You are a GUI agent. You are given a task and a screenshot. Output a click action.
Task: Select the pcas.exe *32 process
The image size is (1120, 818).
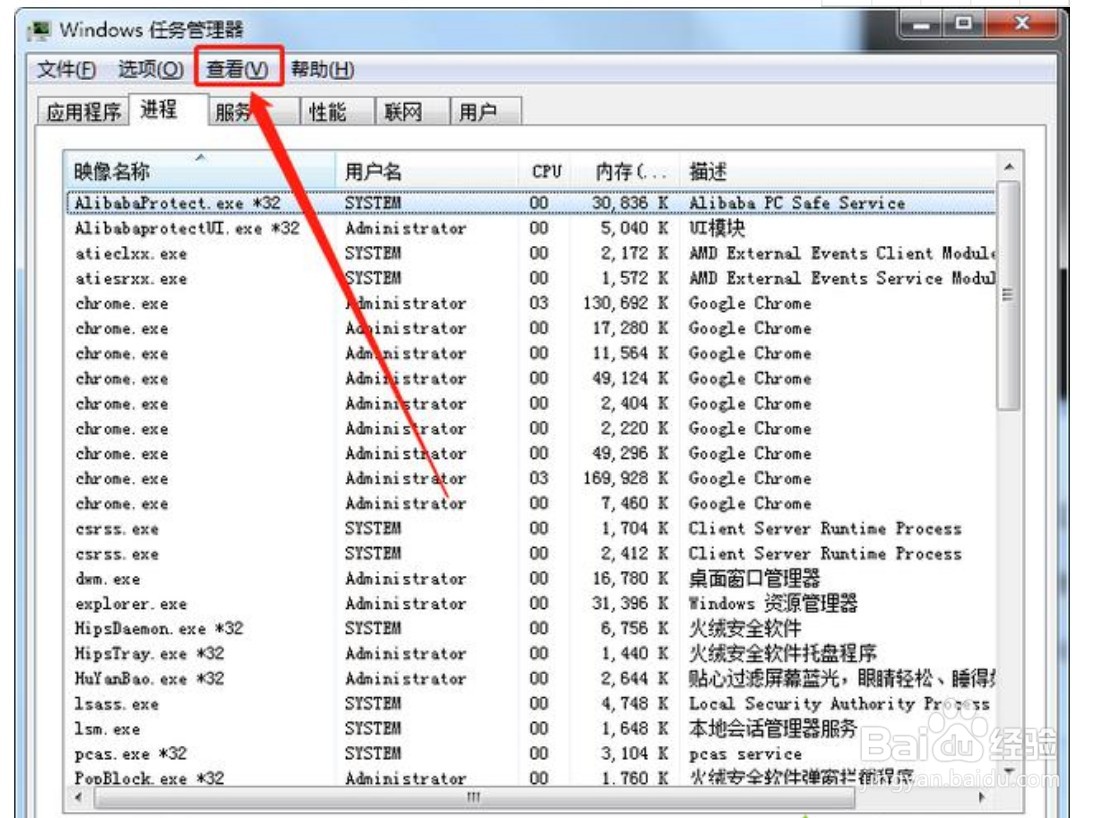coord(531,754)
